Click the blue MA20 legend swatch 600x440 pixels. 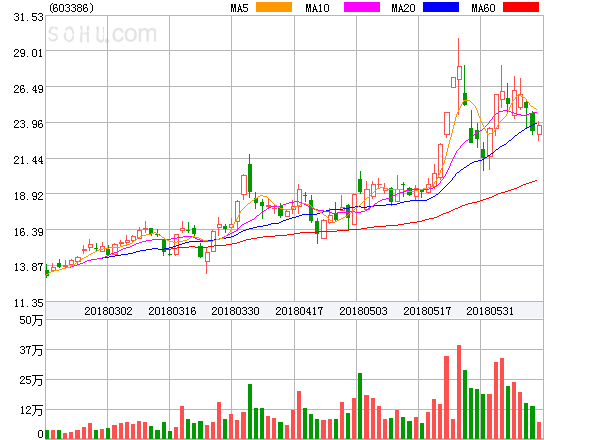pos(441,7)
